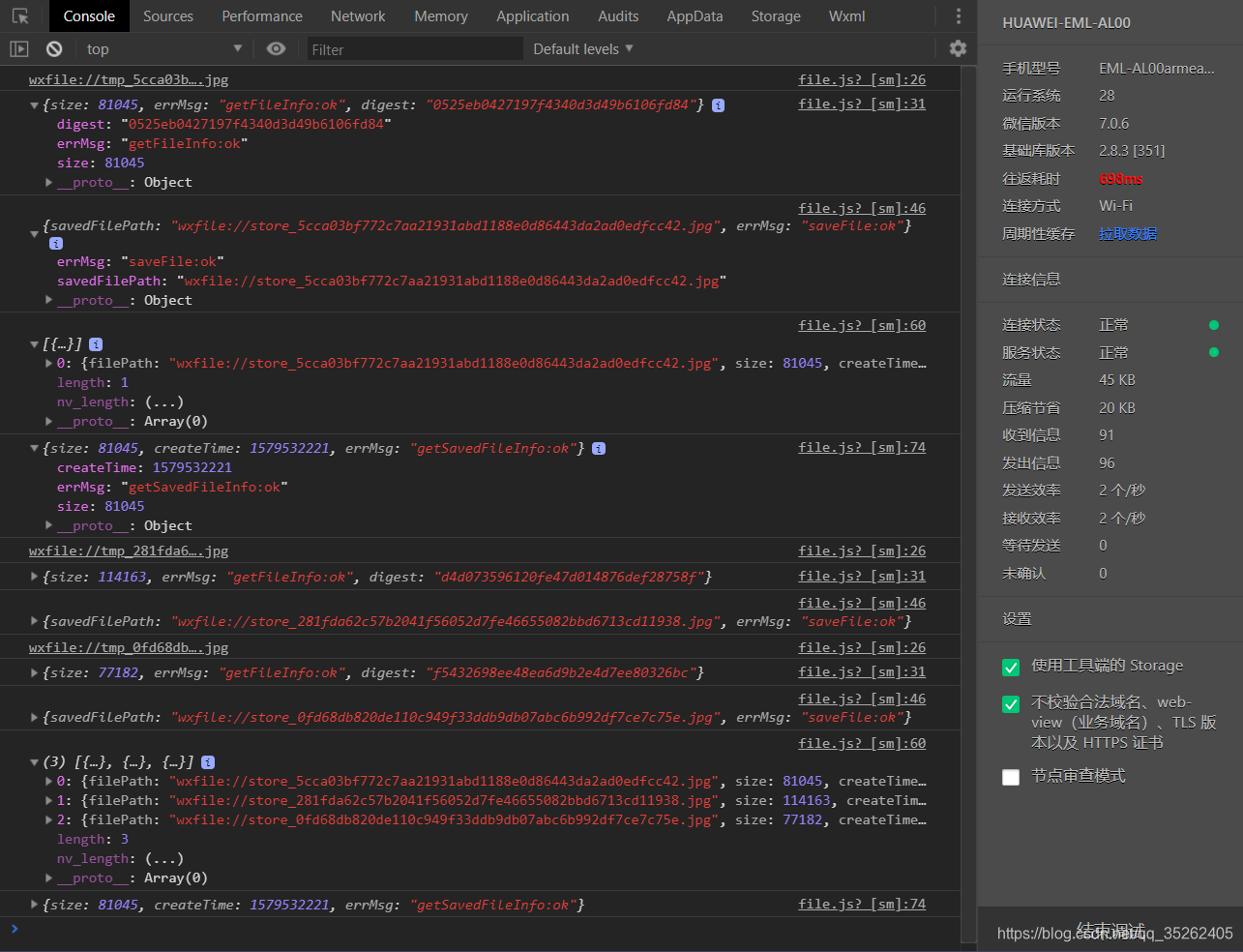Click the 服务状态 green status dot
The height and width of the screenshot is (952, 1243).
click(x=1214, y=353)
